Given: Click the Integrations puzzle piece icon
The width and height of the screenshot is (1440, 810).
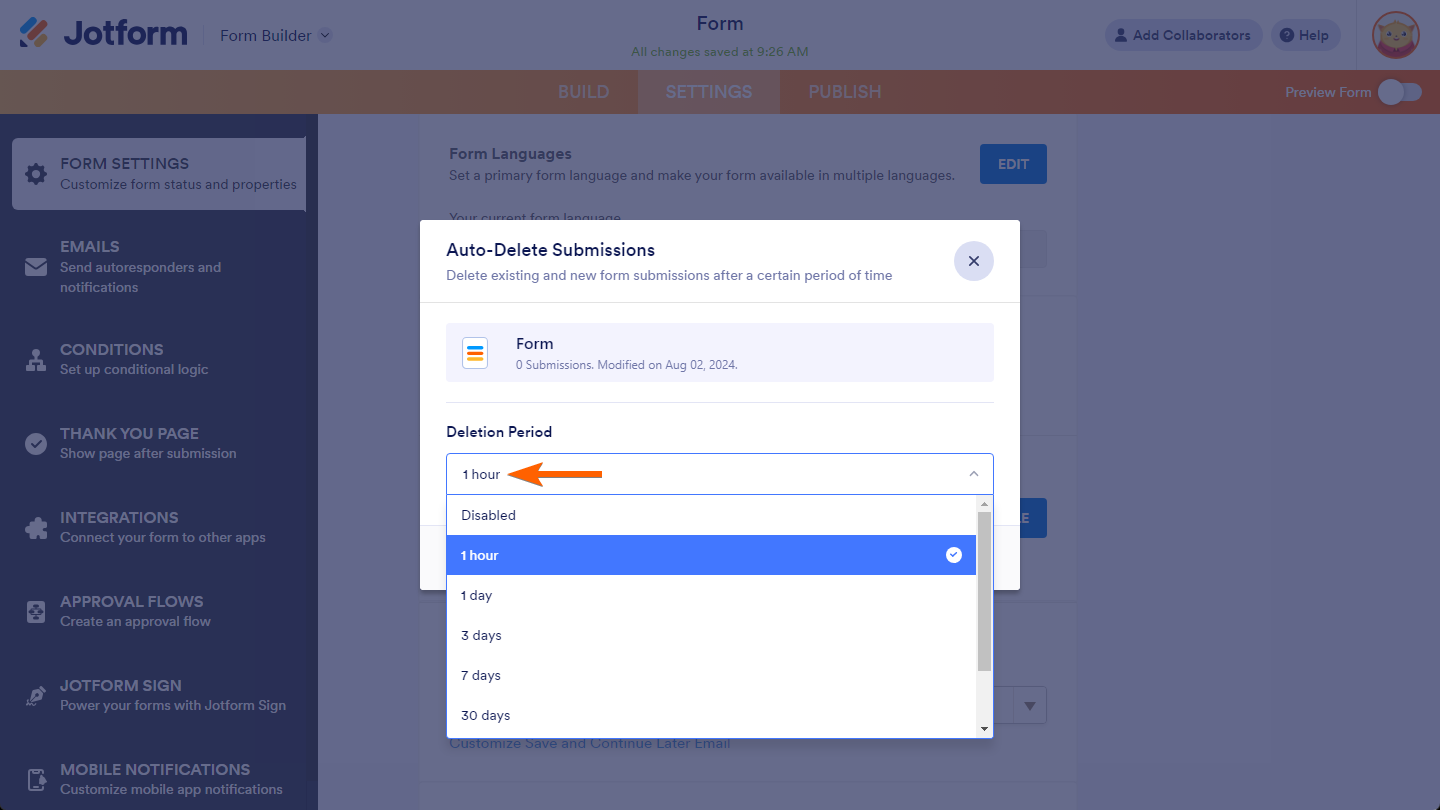Looking at the screenshot, I should [x=36, y=528].
